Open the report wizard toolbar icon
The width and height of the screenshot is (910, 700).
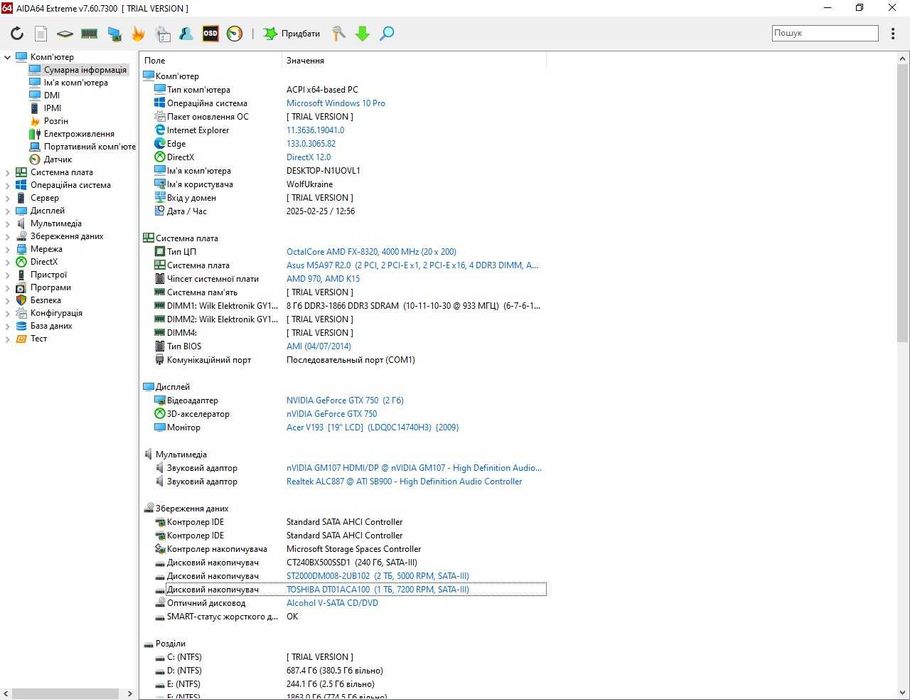(x=163, y=34)
